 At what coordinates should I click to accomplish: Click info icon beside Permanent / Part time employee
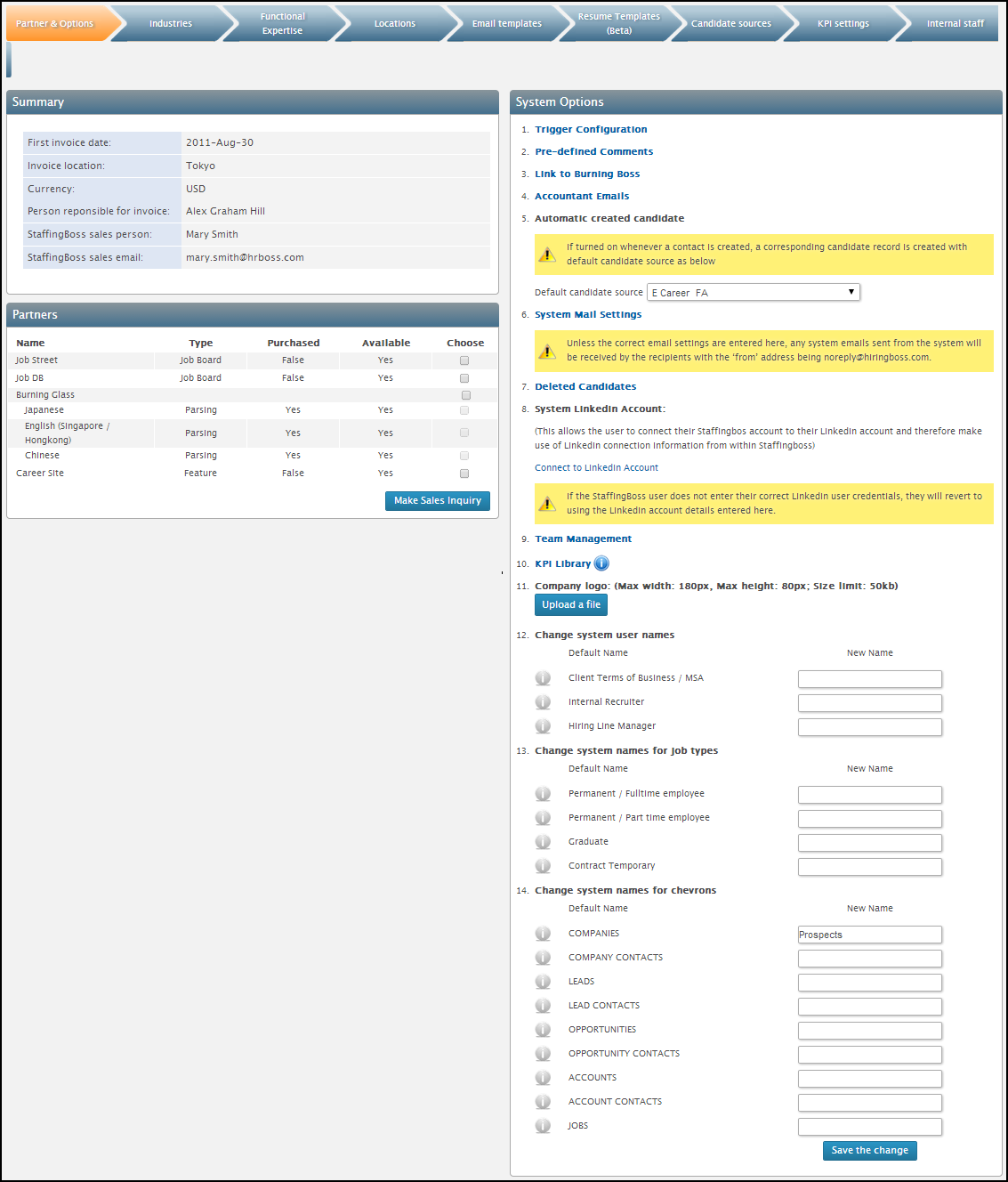point(543,818)
